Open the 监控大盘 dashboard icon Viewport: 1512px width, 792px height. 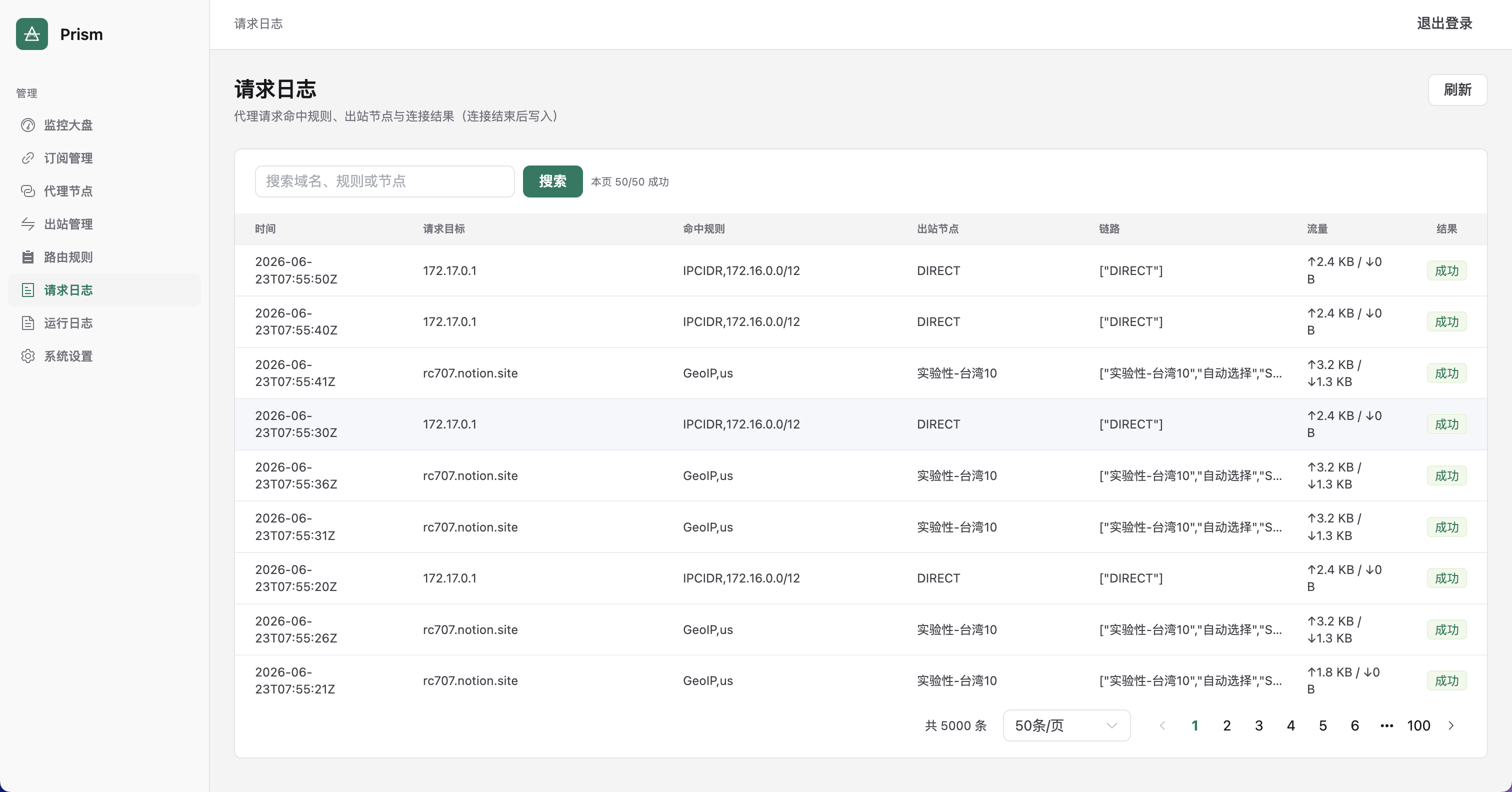(x=27, y=125)
